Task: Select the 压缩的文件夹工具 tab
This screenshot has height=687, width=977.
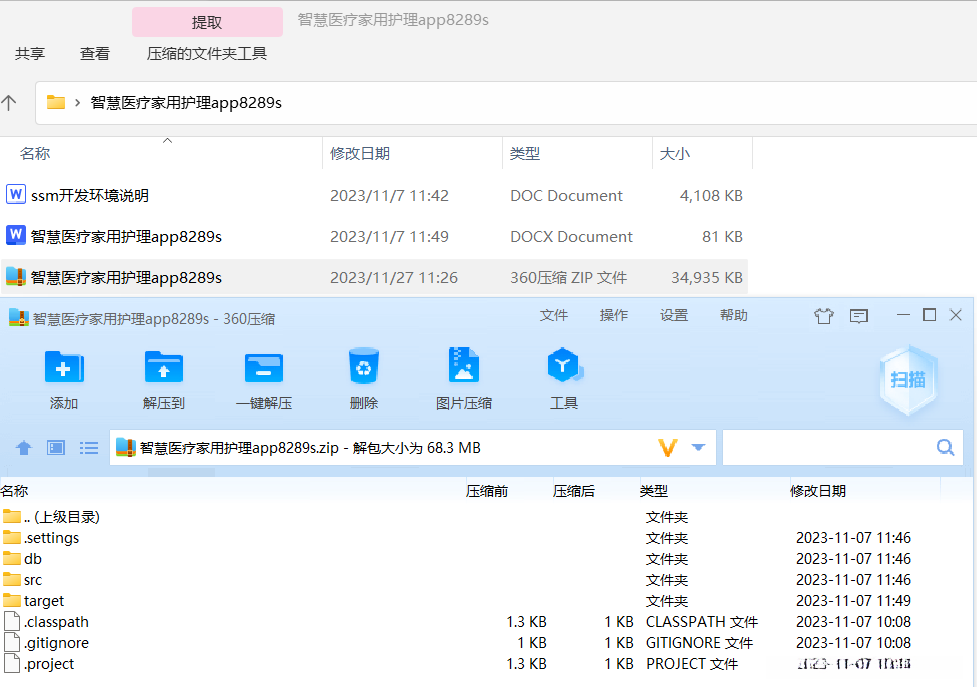Action: coord(207,54)
